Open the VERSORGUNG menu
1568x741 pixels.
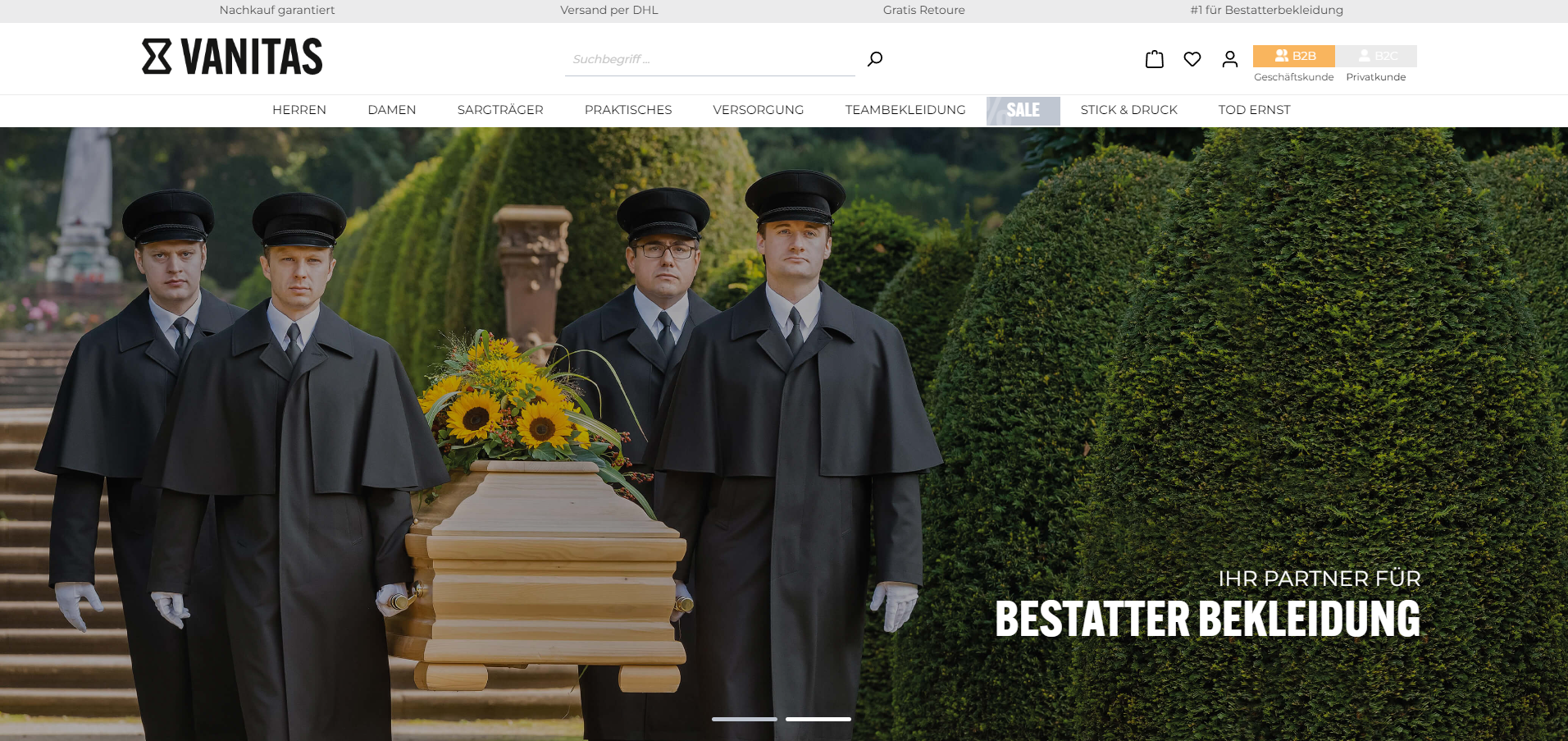[759, 110]
